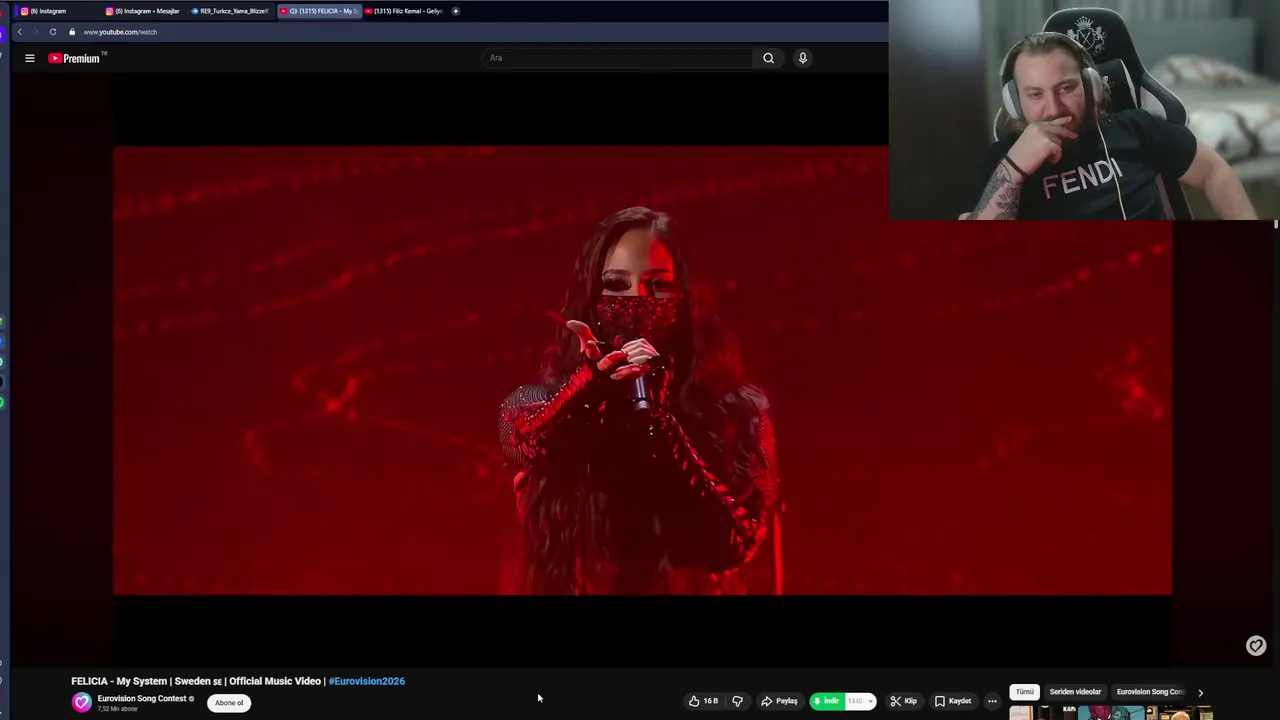Click the search magnifier button
The width and height of the screenshot is (1280, 720).
pos(768,58)
